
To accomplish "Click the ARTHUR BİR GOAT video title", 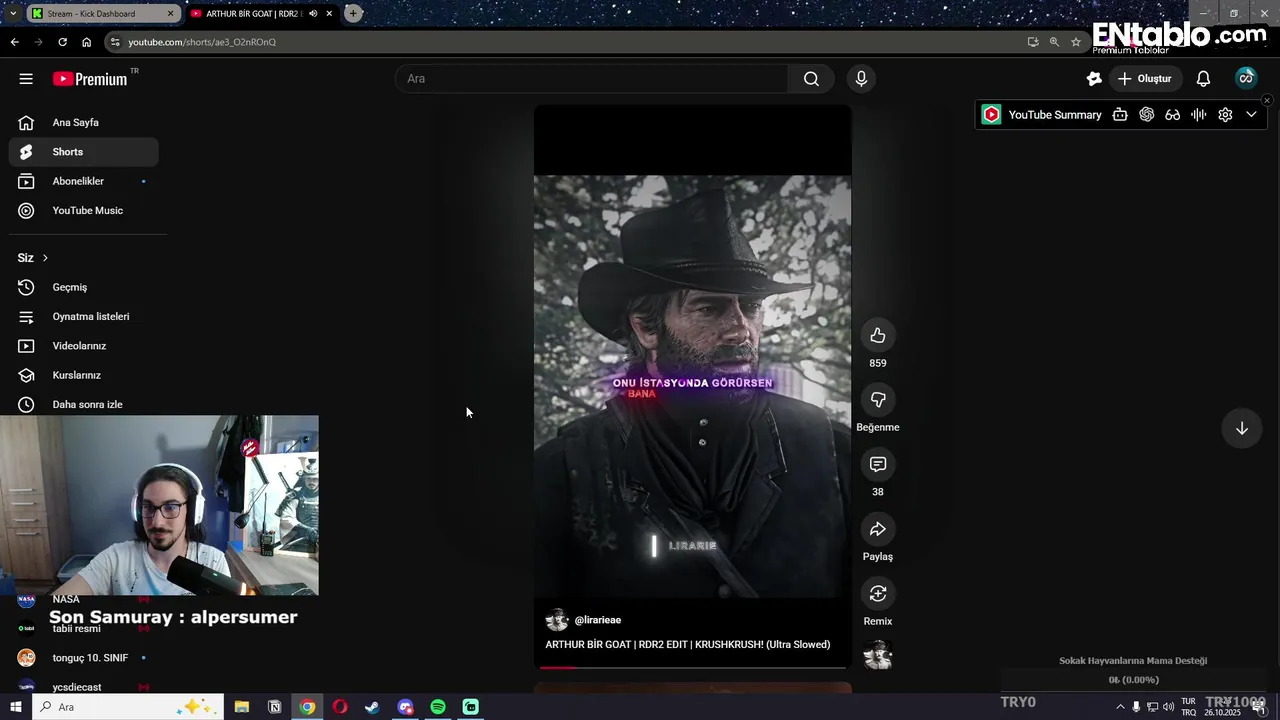I will click(x=688, y=645).
